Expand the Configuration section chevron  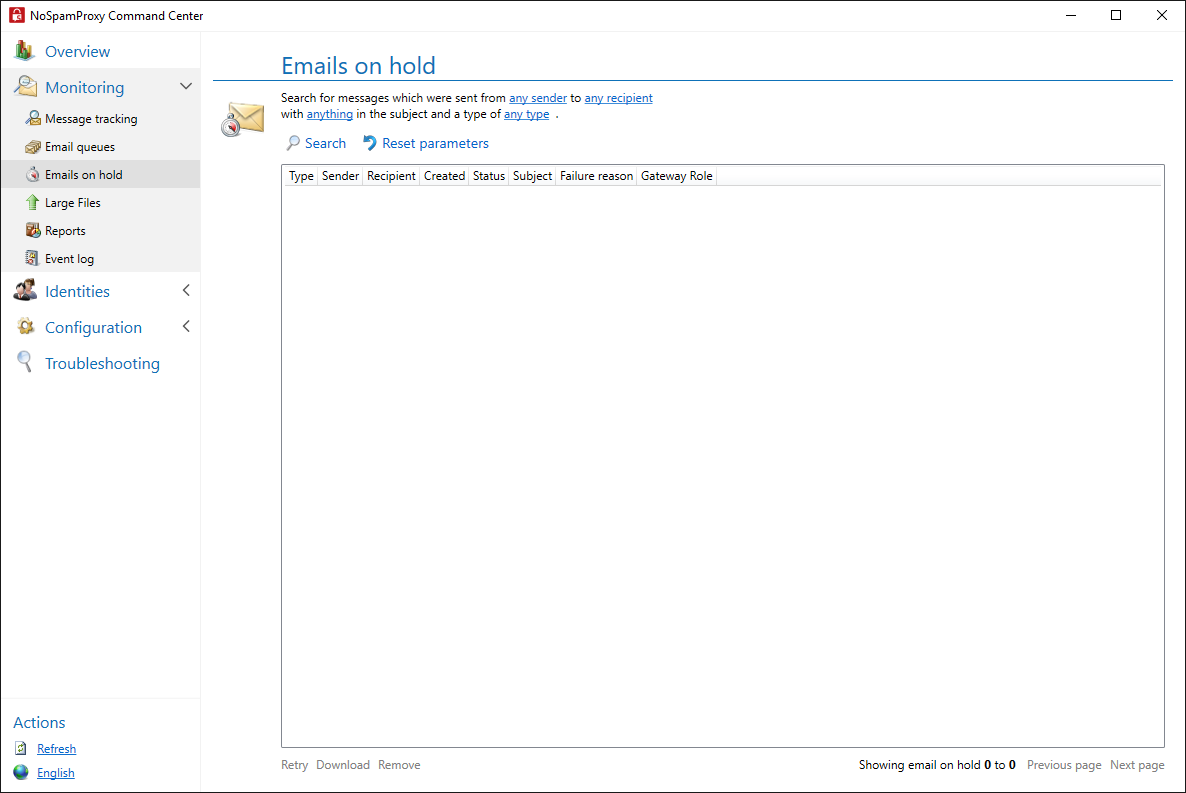tap(186, 327)
